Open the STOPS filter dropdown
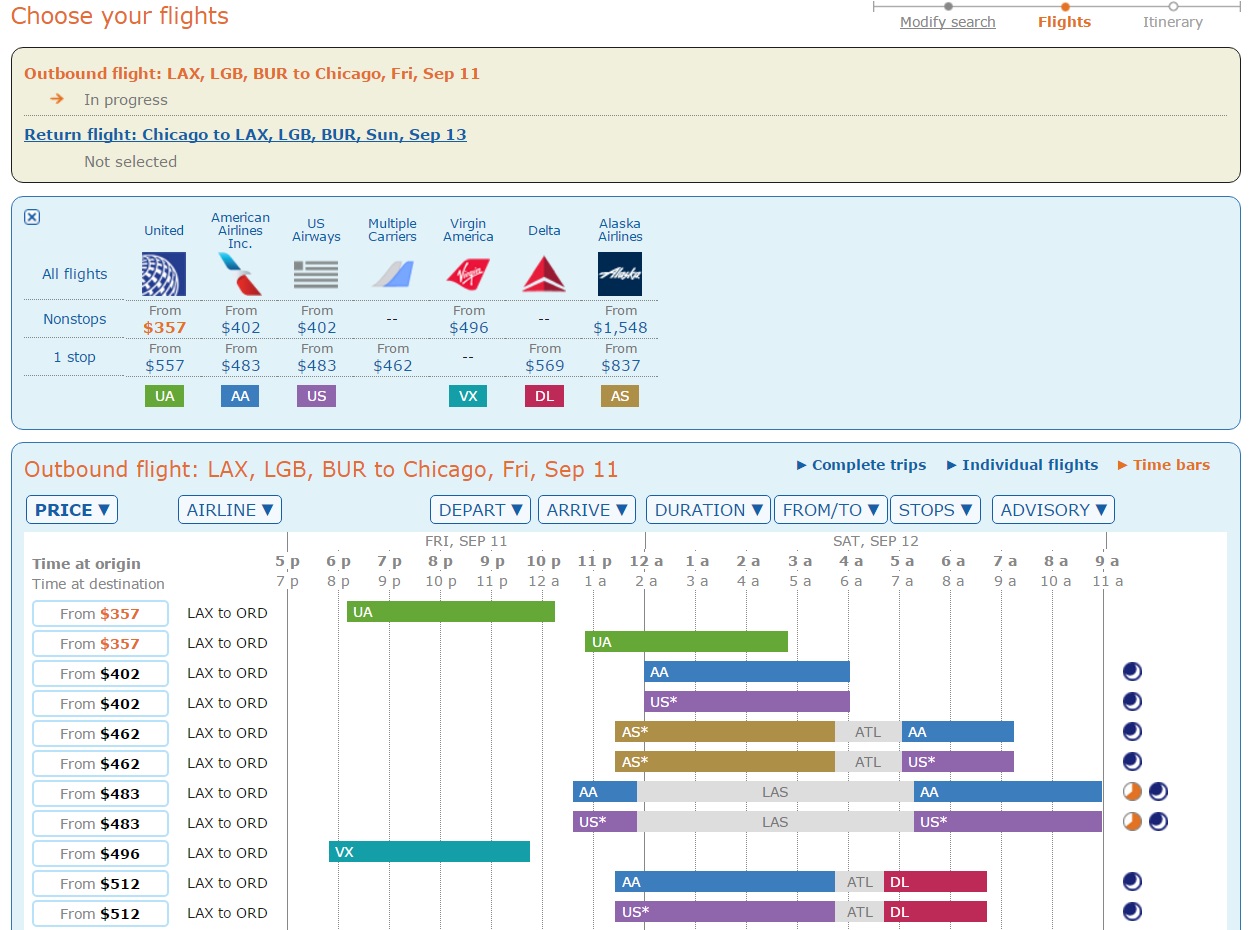The height and width of the screenshot is (930, 1256). tap(935, 510)
